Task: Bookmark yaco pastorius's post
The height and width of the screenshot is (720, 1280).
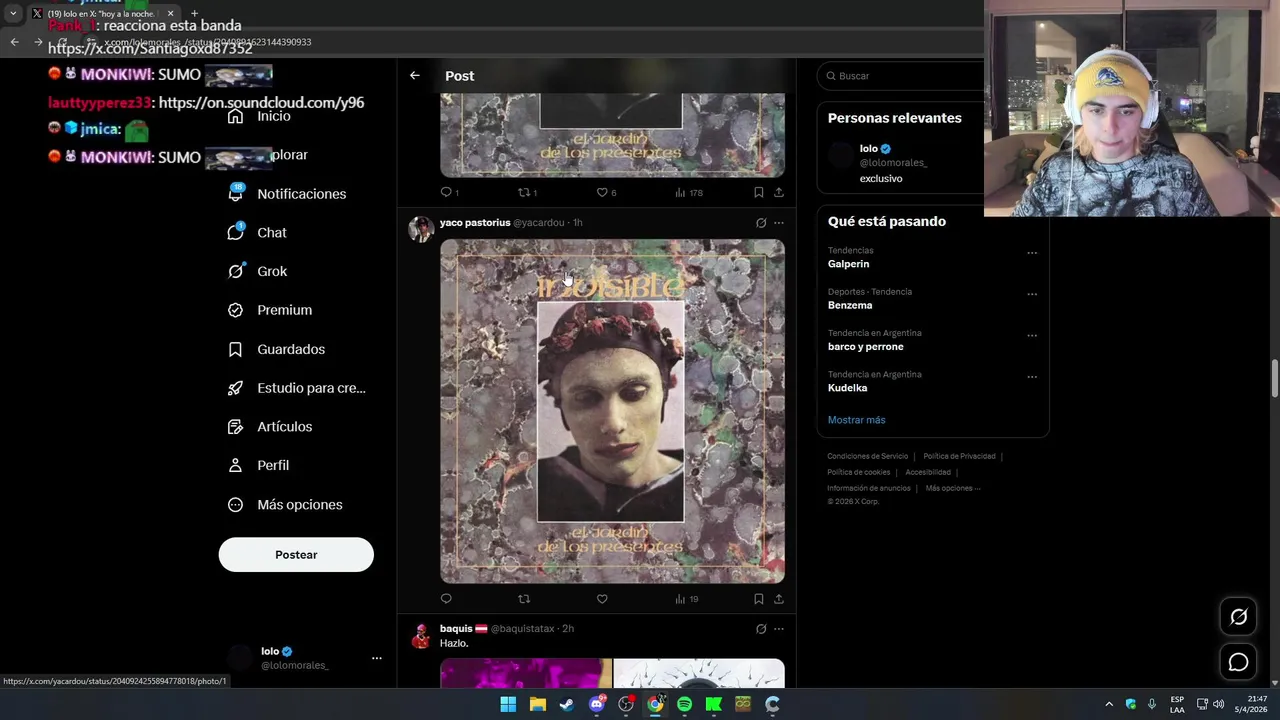Action: [x=758, y=599]
